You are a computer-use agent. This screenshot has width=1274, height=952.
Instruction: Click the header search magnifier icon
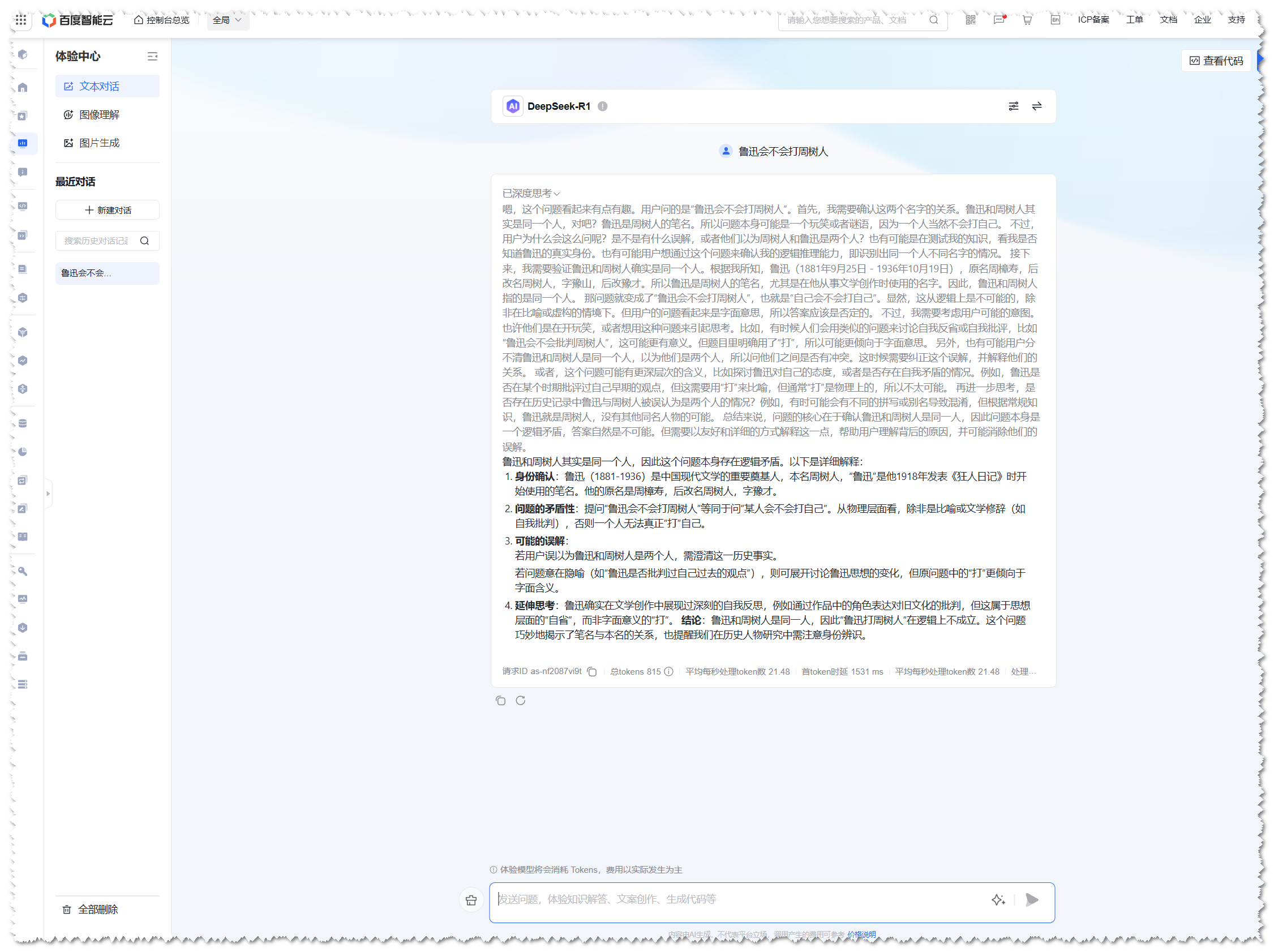(x=934, y=20)
